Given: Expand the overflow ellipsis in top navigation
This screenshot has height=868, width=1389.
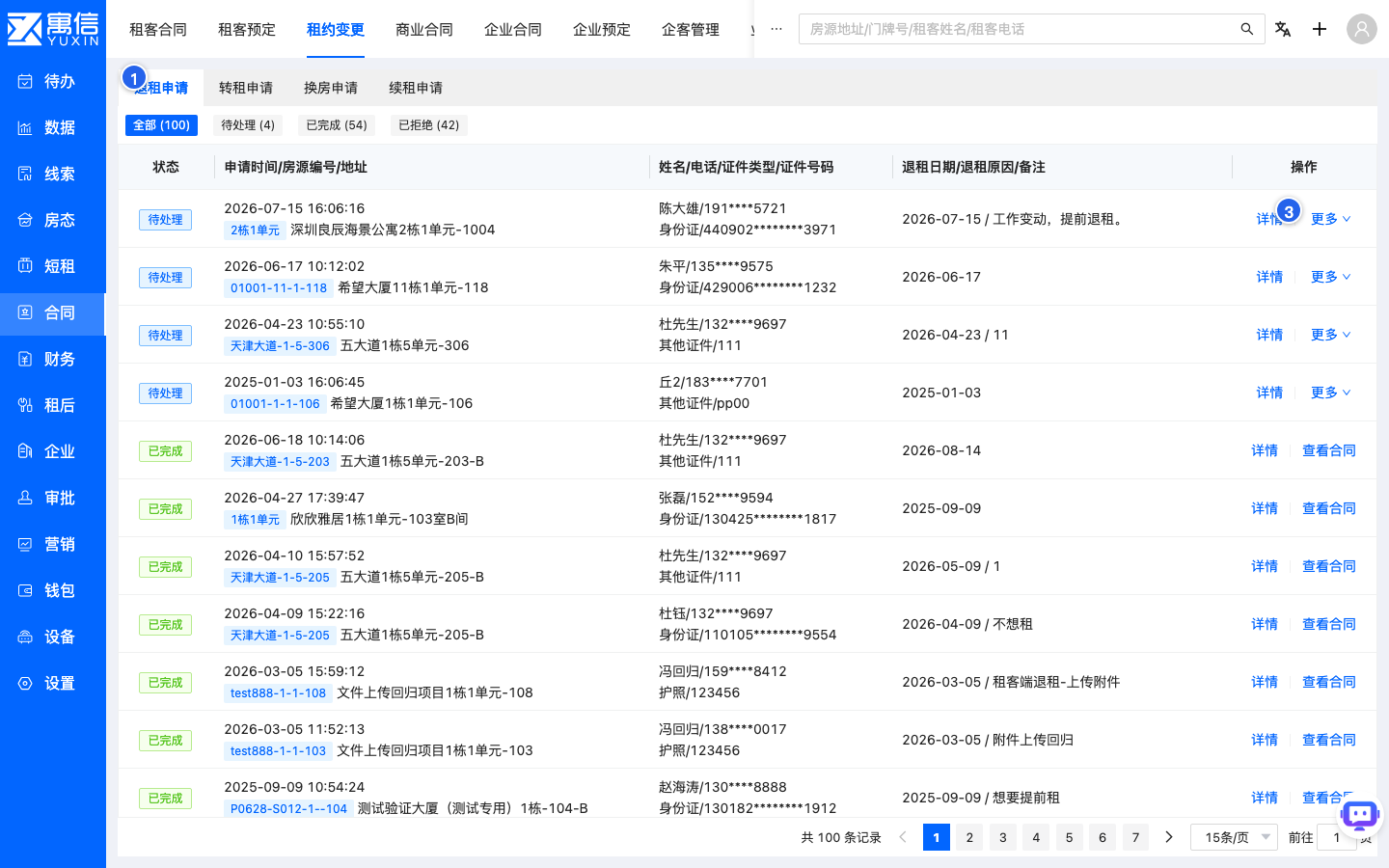Looking at the screenshot, I should pos(776,29).
